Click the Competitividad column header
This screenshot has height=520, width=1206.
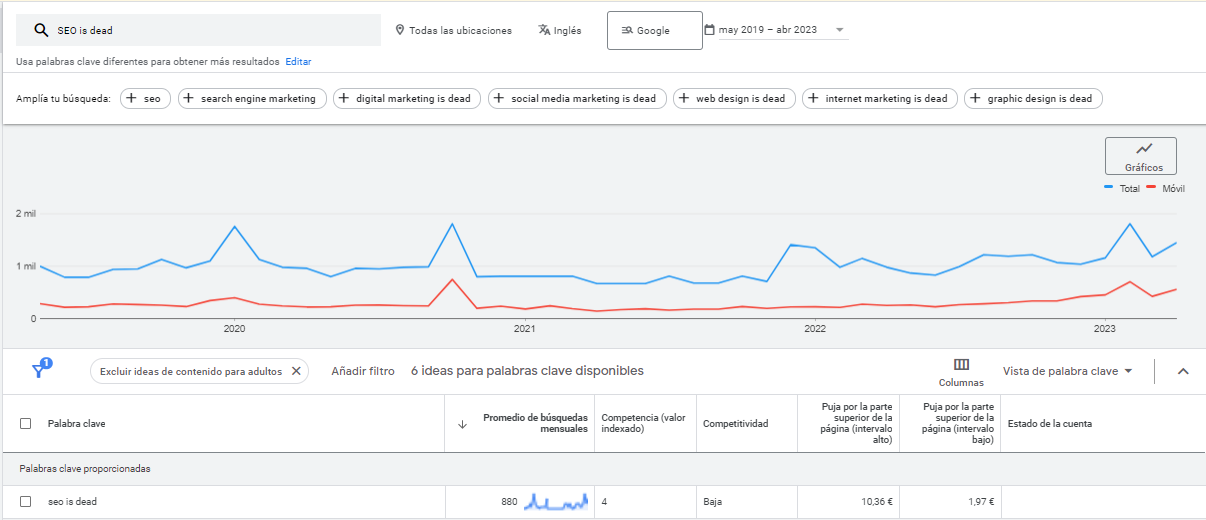(x=735, y=424)
